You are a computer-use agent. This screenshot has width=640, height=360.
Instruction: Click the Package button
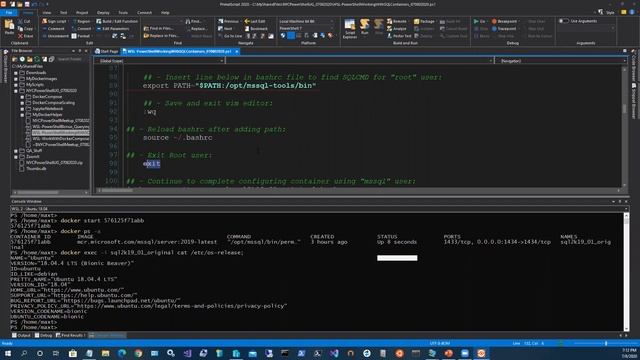click(x=424, y=21)
